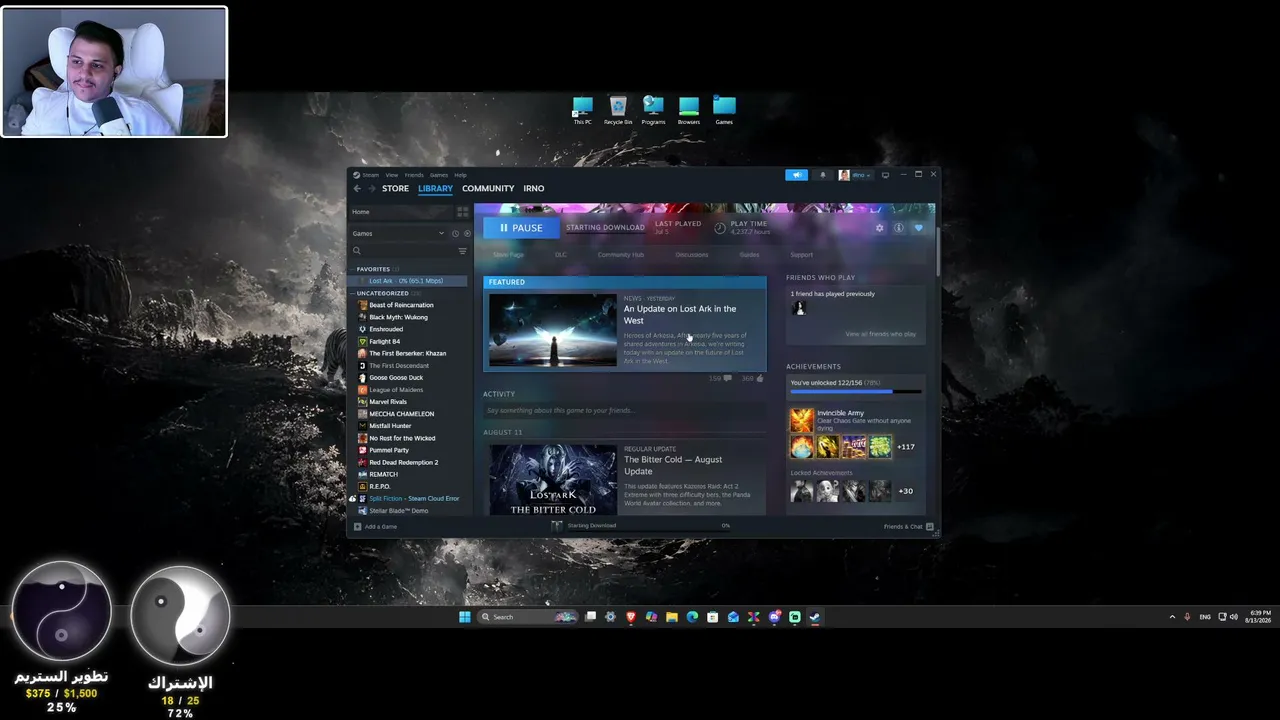This screenshot has width=1280, height=720.
Task: Open Split Fiction with Steam Cloud Error
Action: [414, 498]
